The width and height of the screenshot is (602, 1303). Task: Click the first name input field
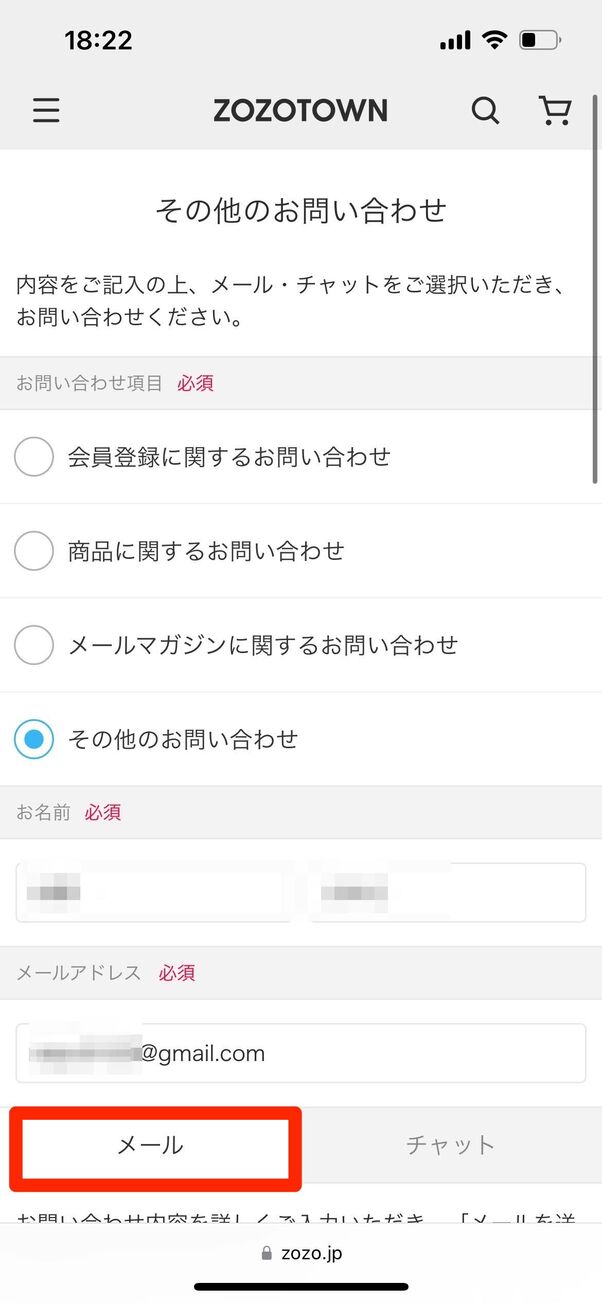click(x=152, y=892)
